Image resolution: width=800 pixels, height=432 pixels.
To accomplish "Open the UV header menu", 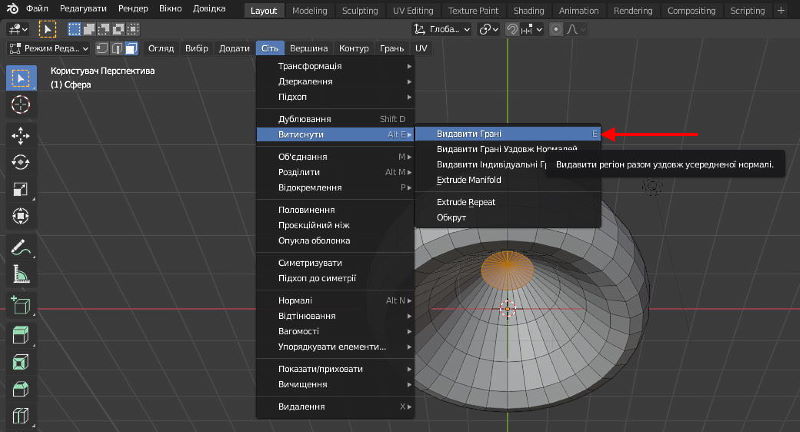I will pos(421,48).
